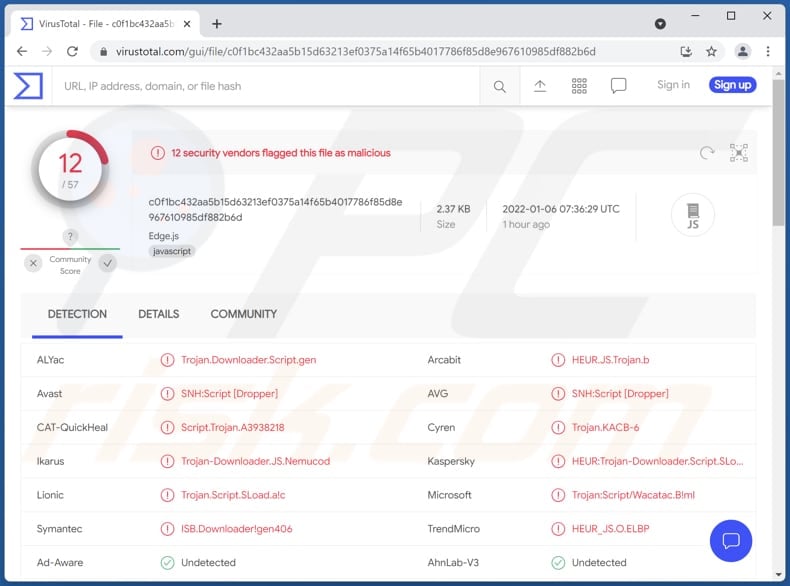Click the Sign in link
Image resolution: width=790 pixels, height=586 pixels.
point(673,85)
